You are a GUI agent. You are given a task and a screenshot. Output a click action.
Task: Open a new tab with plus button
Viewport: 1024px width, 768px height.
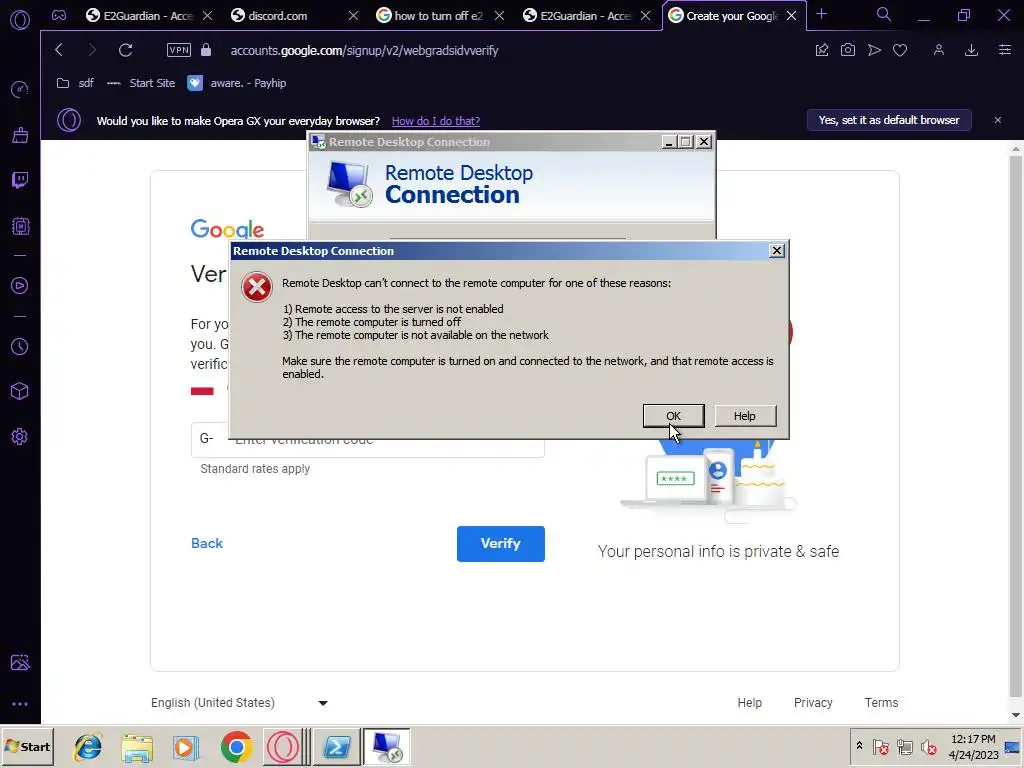822,14
